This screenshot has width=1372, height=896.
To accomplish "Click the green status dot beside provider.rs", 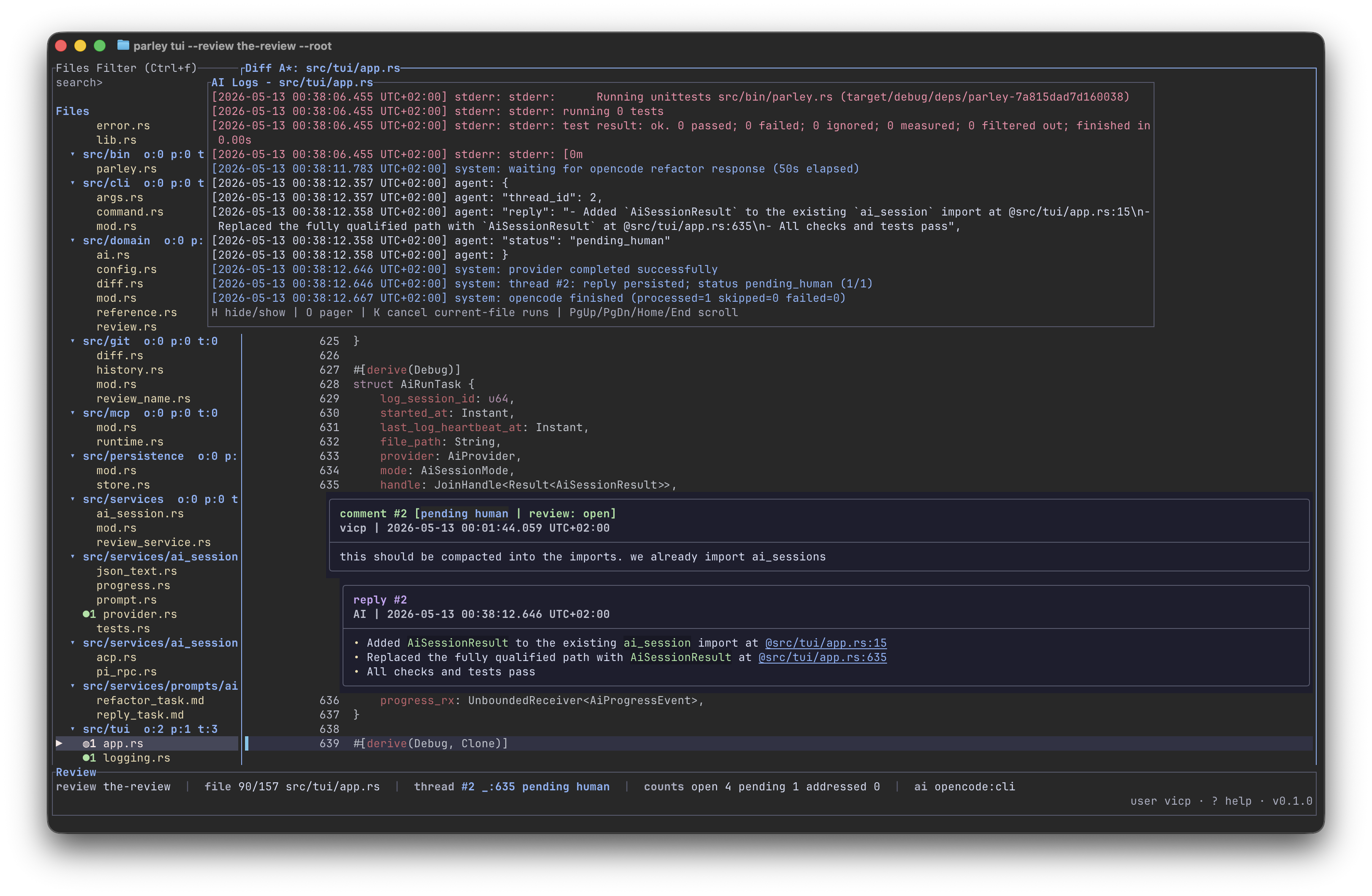I will click(x=86, y=614).
